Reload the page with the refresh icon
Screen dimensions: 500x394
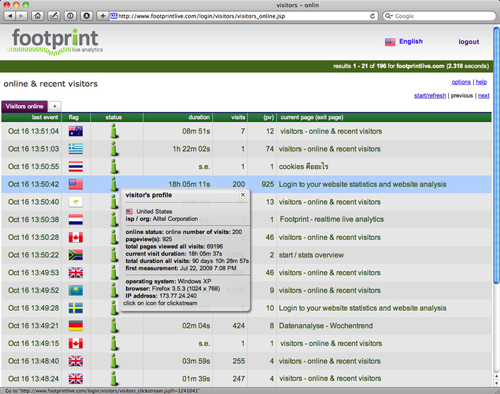coord(372,16)
